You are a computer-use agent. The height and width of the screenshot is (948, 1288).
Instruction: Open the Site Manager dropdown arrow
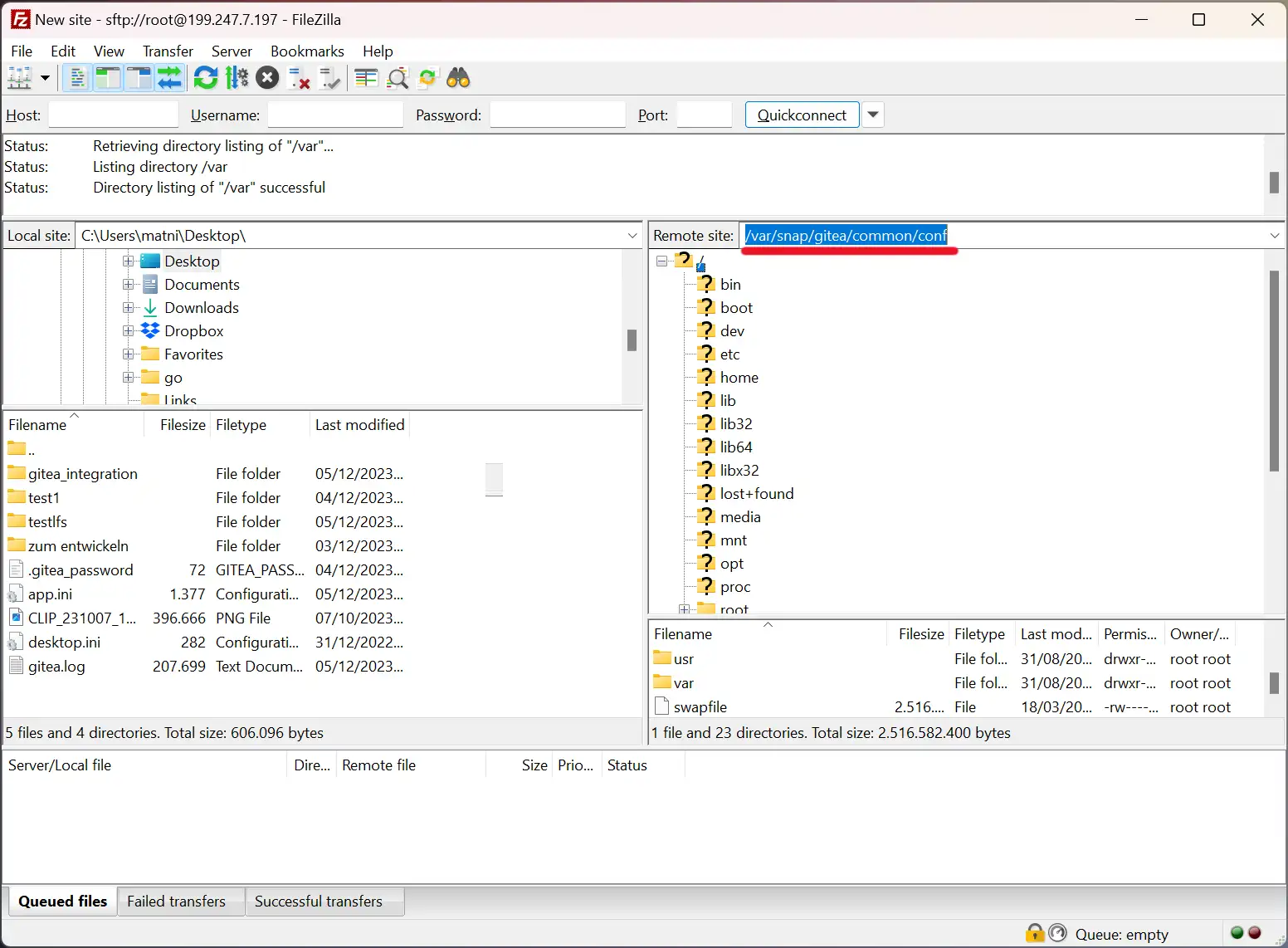pos(46,78)
